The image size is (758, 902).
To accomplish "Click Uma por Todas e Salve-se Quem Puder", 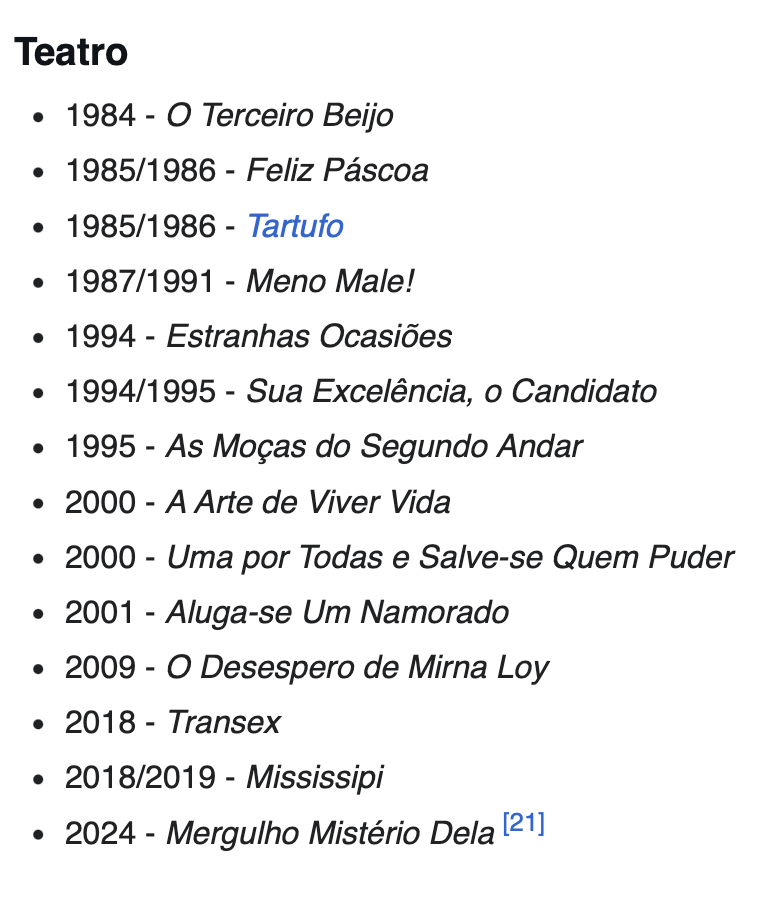I will tap(450, 557).
